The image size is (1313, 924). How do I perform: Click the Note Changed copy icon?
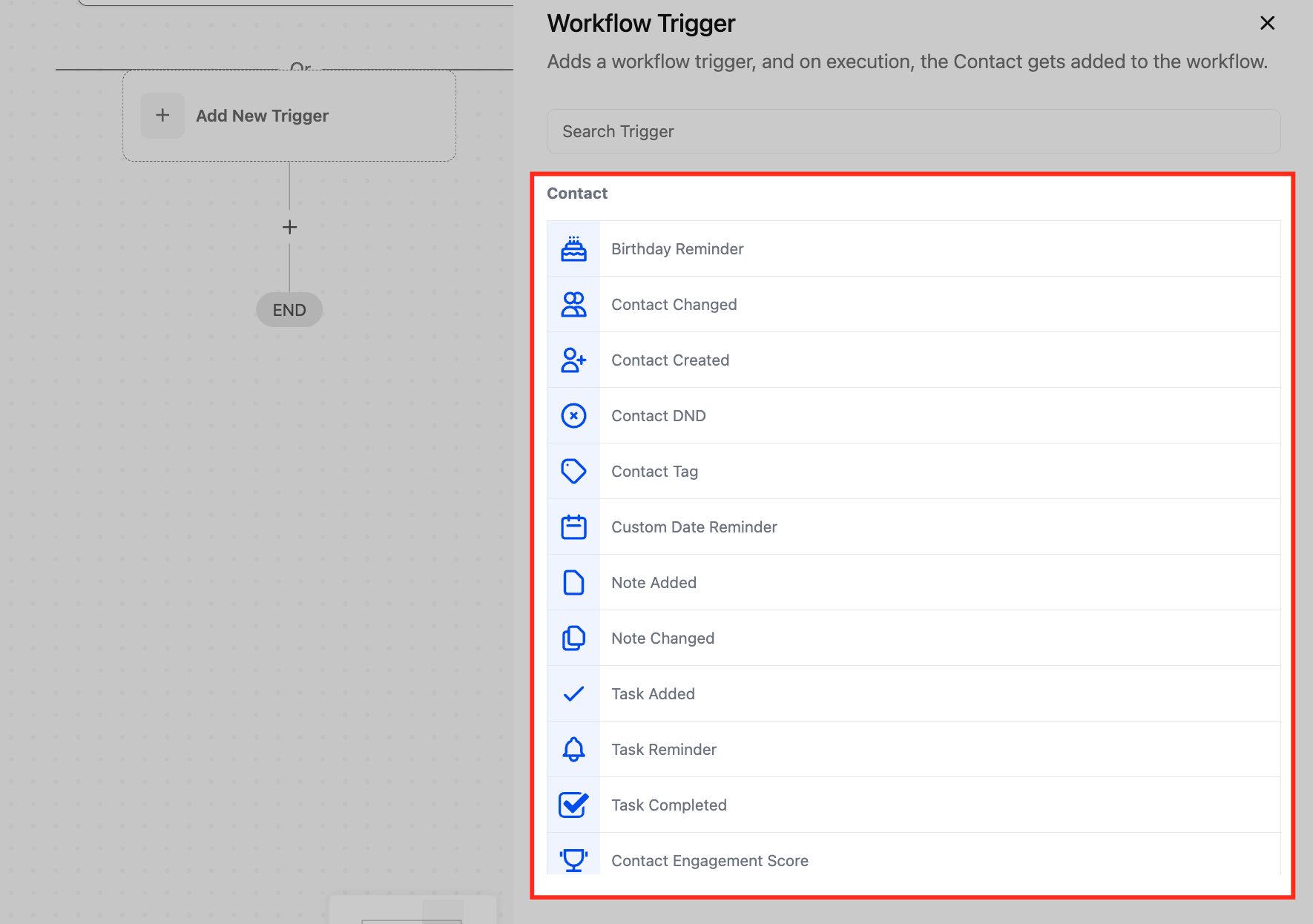[573, 638]
